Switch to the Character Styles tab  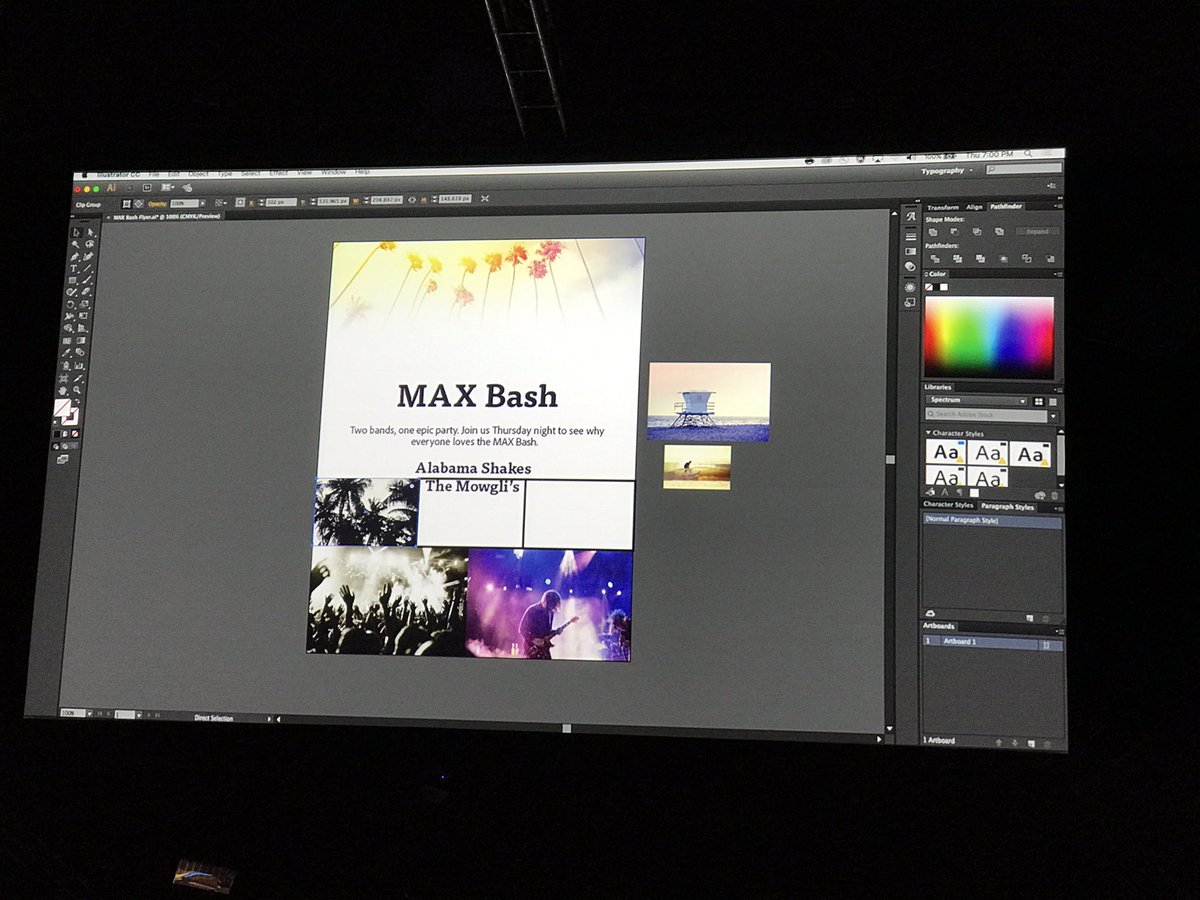tap(948, 505)
